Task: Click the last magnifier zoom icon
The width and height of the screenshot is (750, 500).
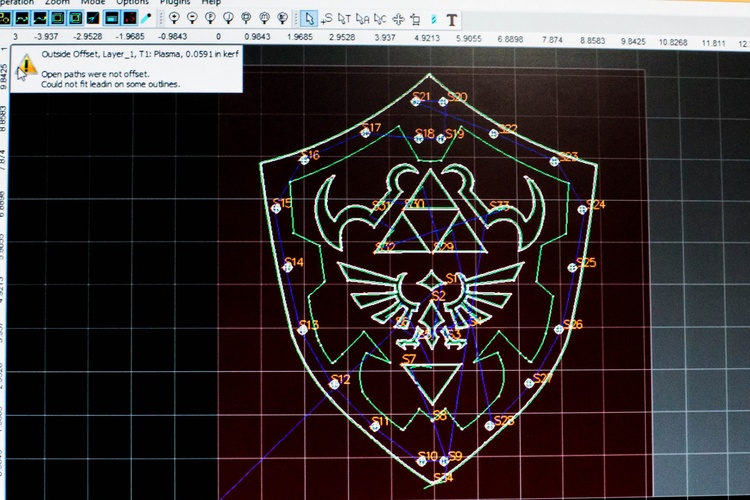Action: pyautogui.click(x=283, y=18)
